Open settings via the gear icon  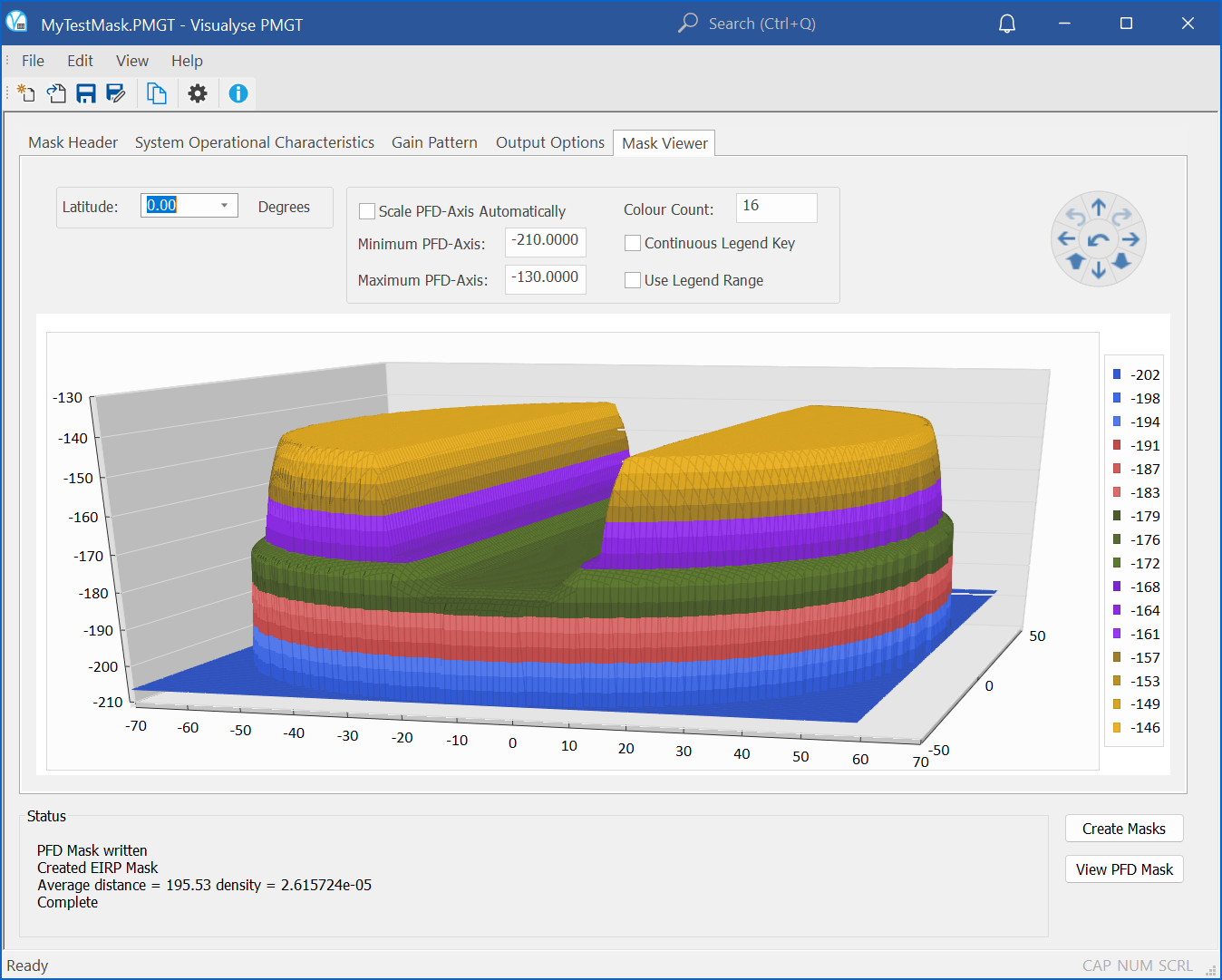(198, 93)
